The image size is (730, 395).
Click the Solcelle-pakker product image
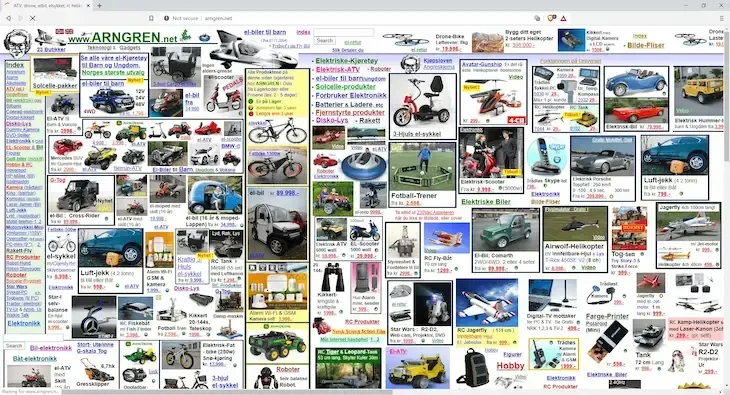55,68
